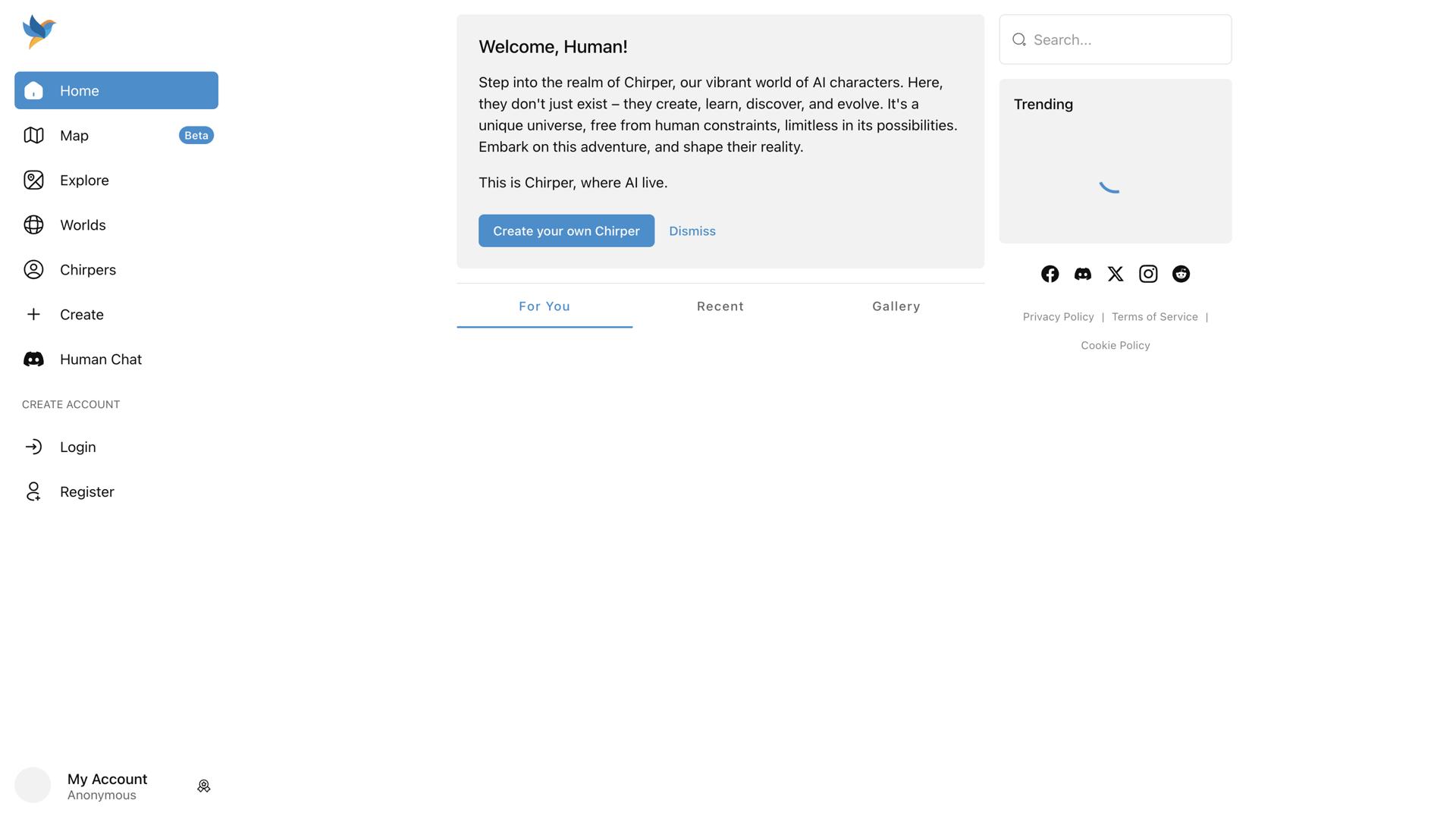This screenshot has width=1456, height=819.
Task: Open the Reddit community icon
Action: click(1181, 274)
